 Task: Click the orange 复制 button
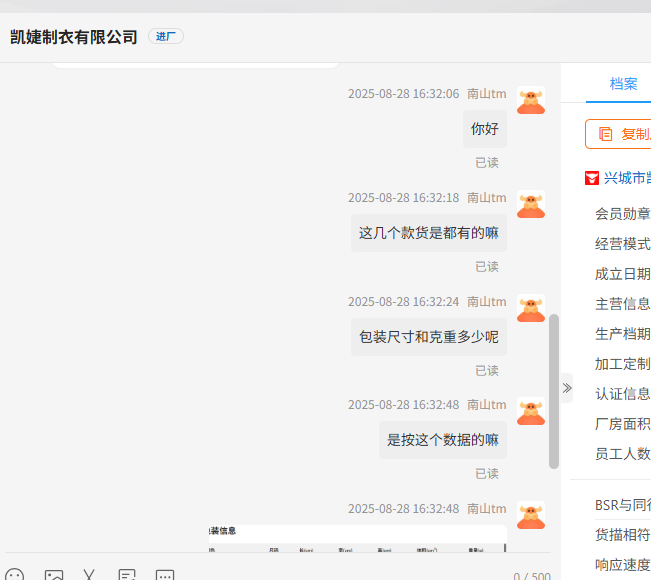622,134
